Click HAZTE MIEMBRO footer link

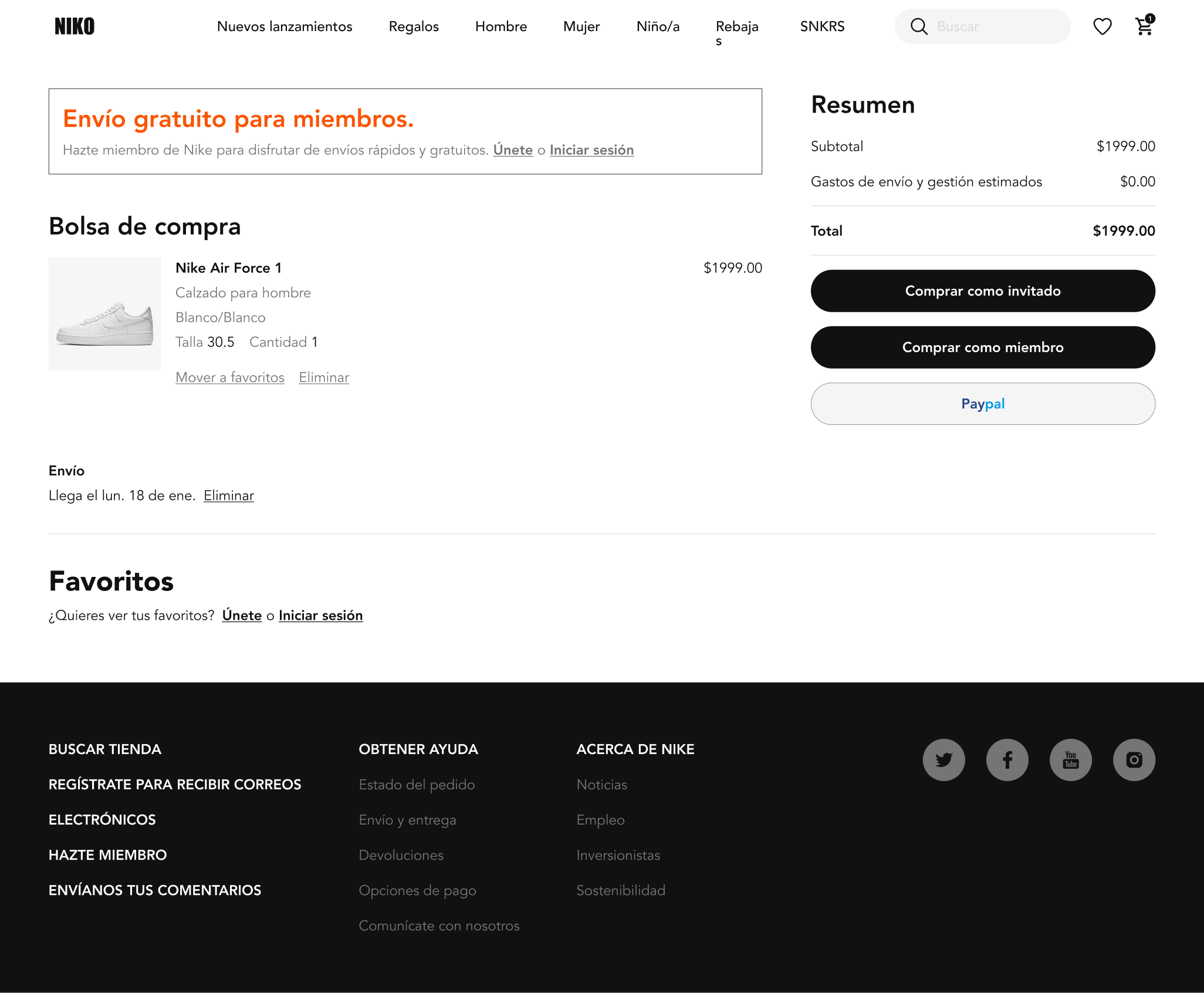(x=107, y=854)
